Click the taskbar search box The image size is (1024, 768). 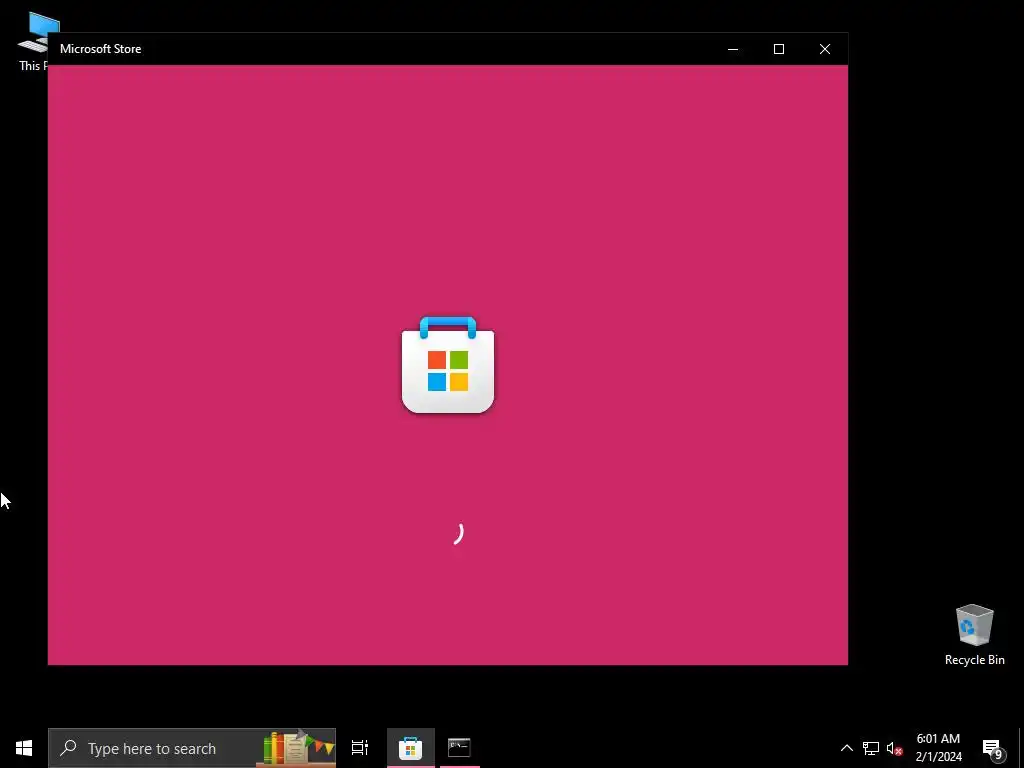pos(192,748)
